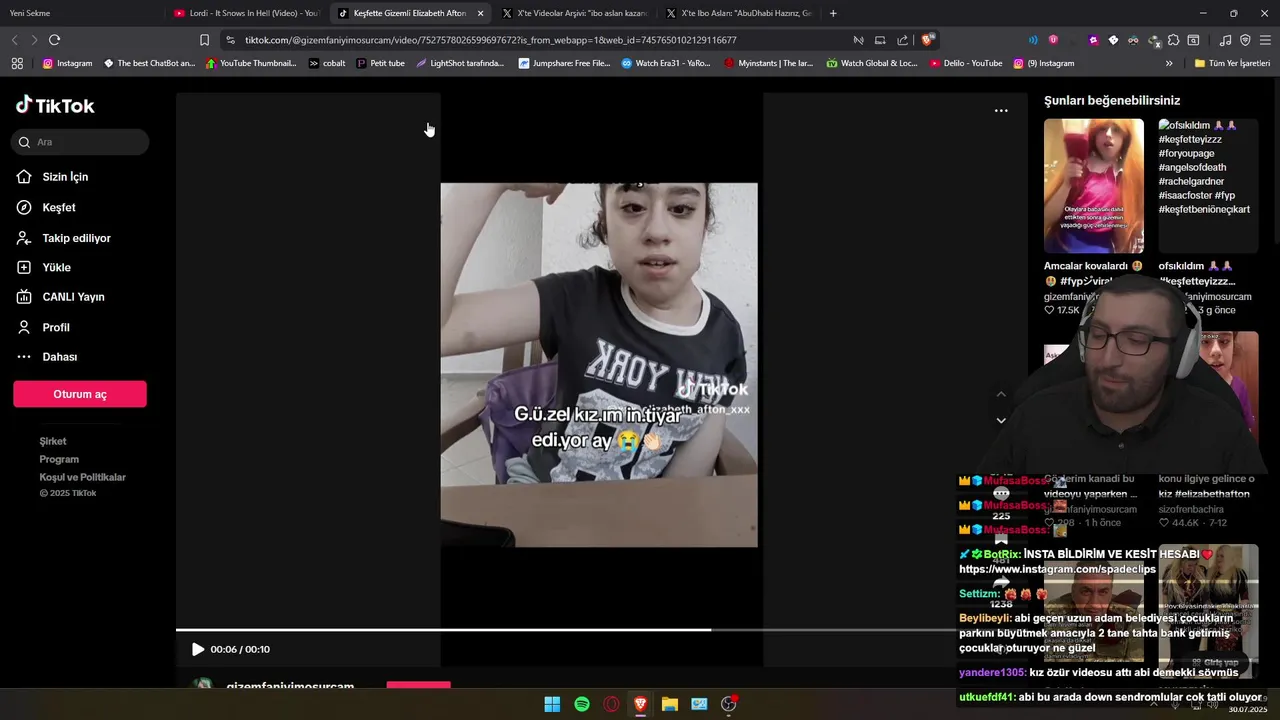Go to previous video with up chevron

coord(1001,394)
